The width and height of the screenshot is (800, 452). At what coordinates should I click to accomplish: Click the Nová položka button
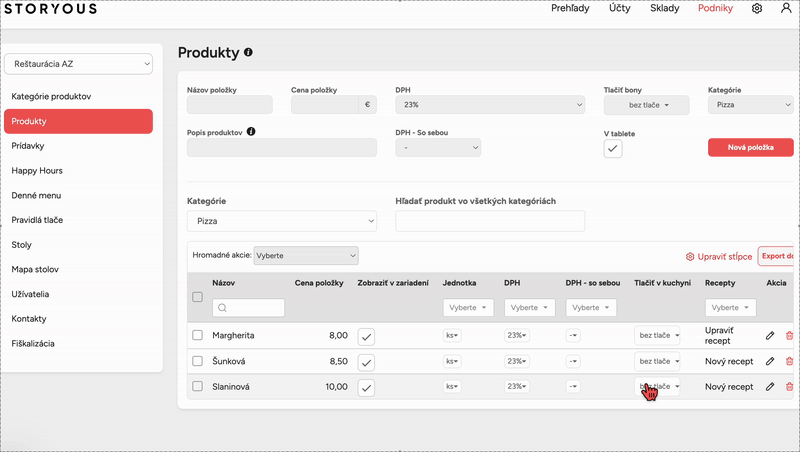[x=751, y=147]
